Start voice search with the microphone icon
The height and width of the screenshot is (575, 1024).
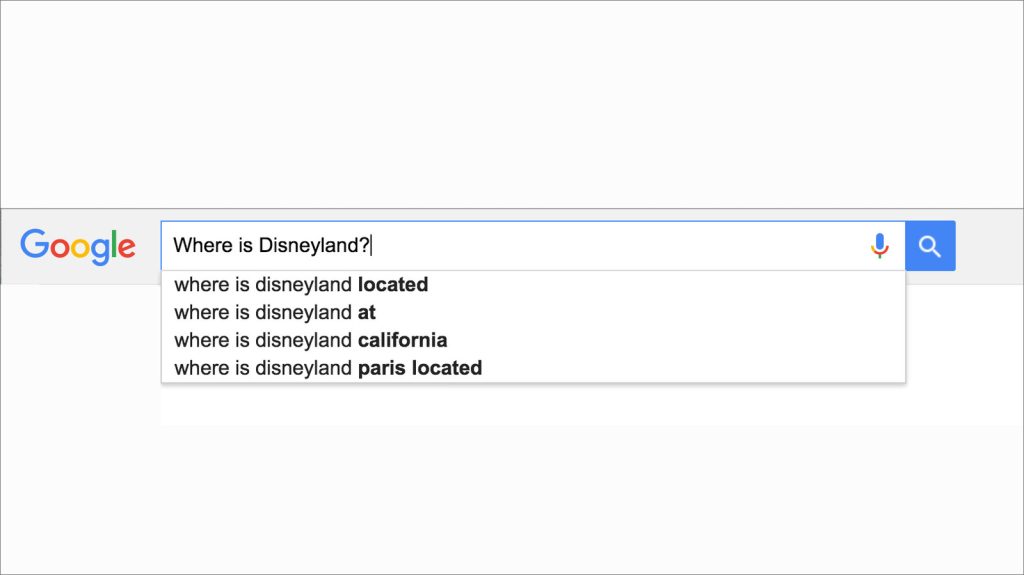click(879, 246)
